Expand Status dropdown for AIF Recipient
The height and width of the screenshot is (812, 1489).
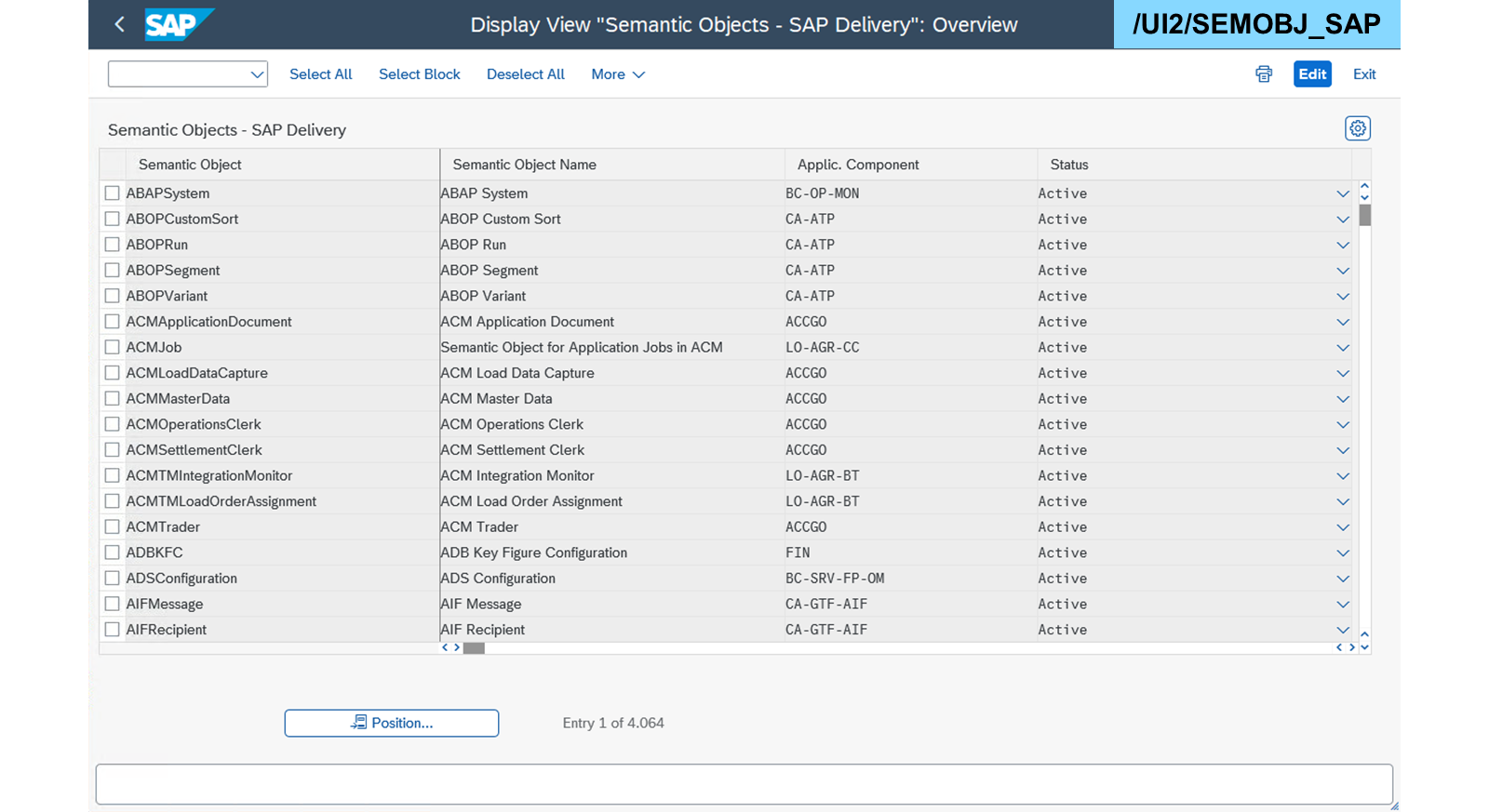[1342, 630]
